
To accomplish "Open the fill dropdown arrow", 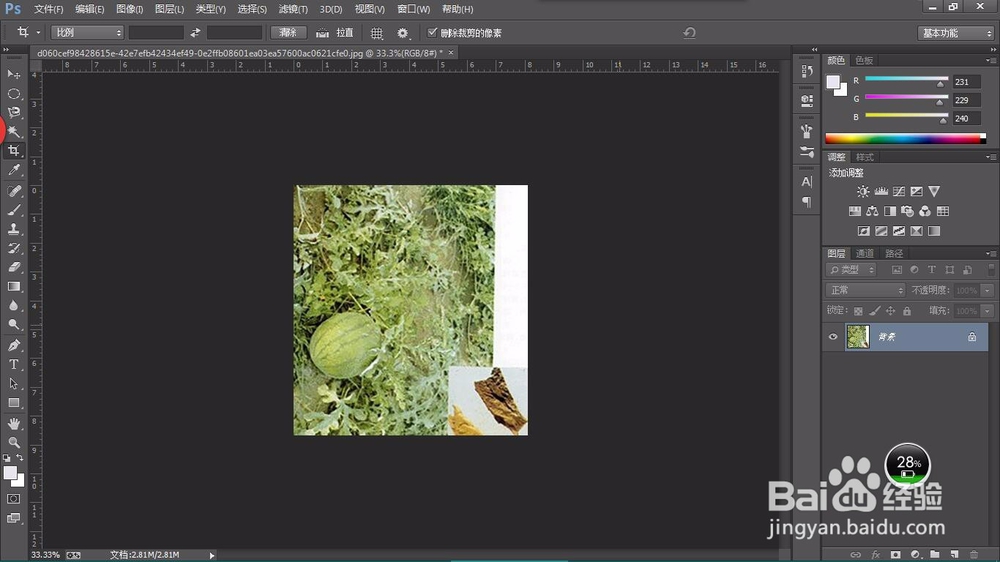I will (987, 311).
